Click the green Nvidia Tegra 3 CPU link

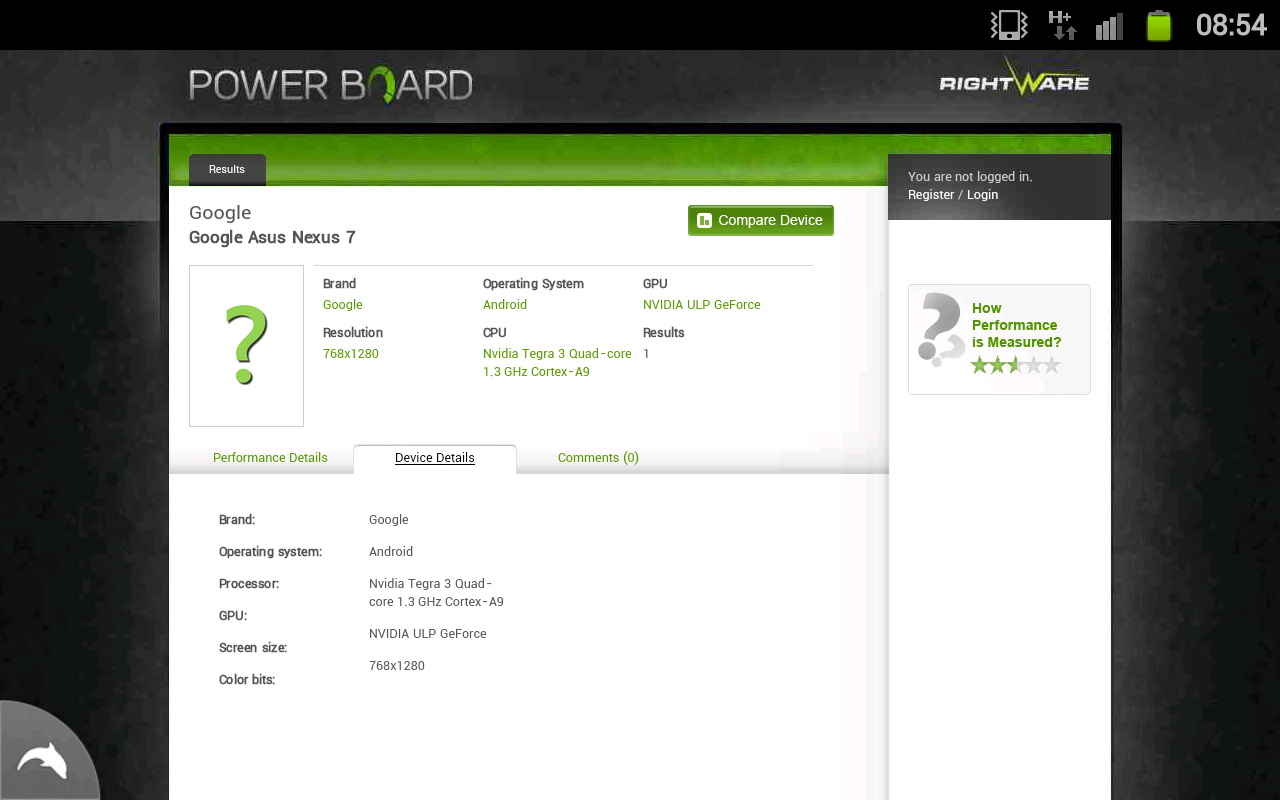[x=557, y=363]
